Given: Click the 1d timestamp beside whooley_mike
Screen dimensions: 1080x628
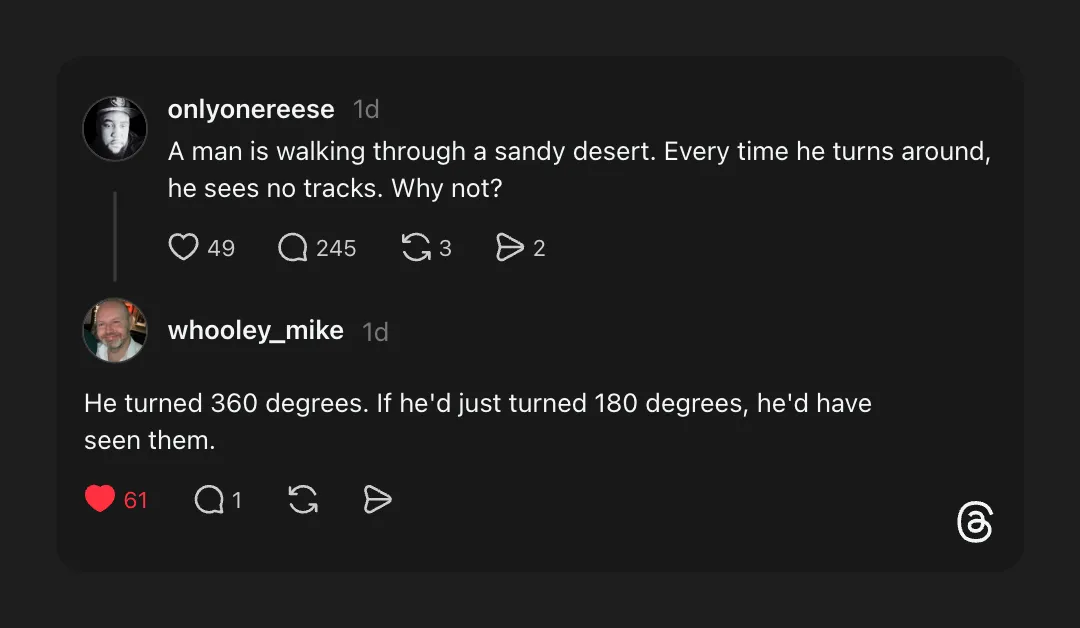Looking at the screenshot, I should coord(376,332).
